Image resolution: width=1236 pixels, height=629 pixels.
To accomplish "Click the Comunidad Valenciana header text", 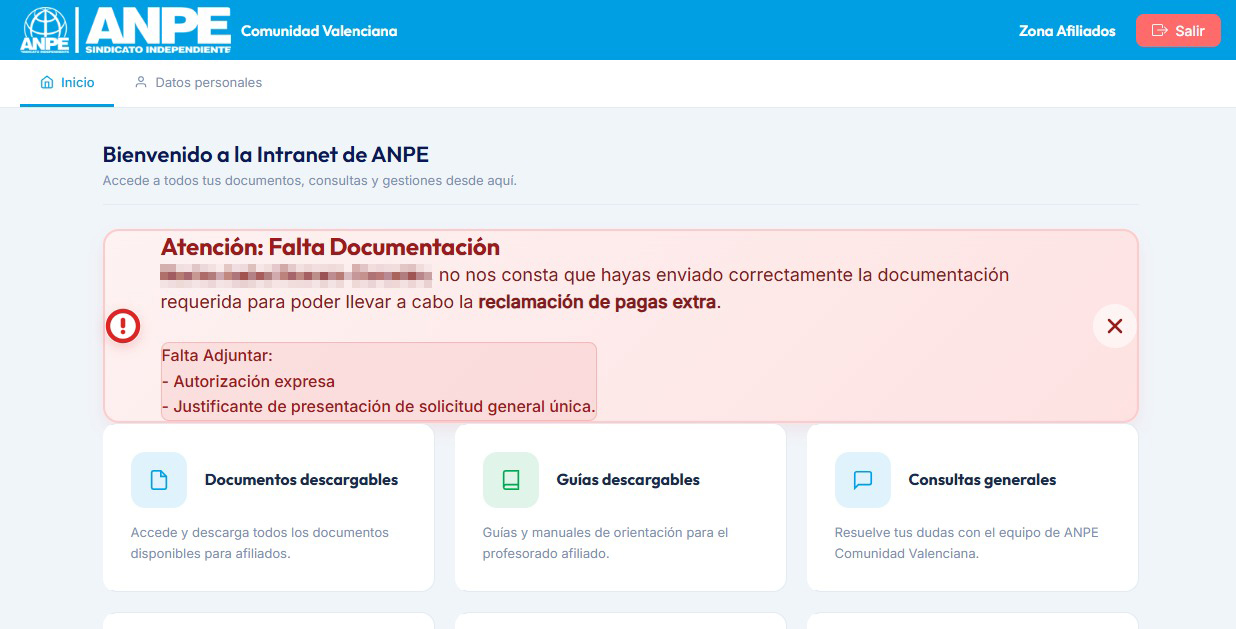I will click(319, 31).
